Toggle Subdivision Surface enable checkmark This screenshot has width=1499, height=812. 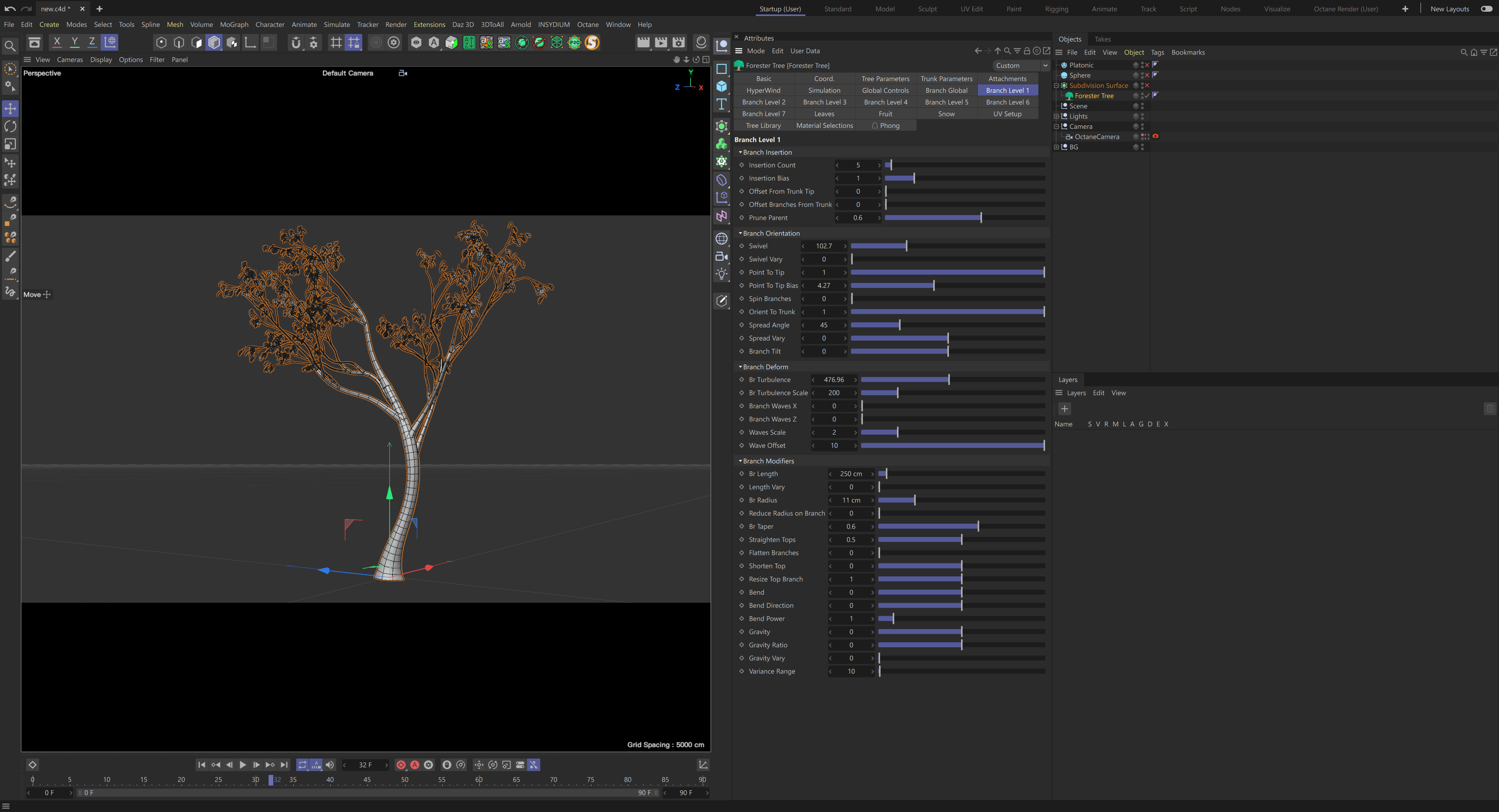1147,85
